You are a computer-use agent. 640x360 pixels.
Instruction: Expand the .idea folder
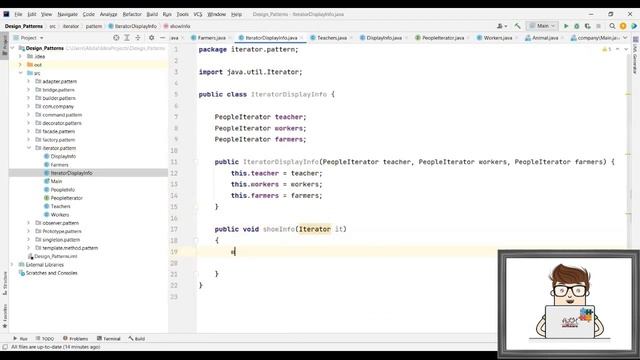tap(20, 56)
